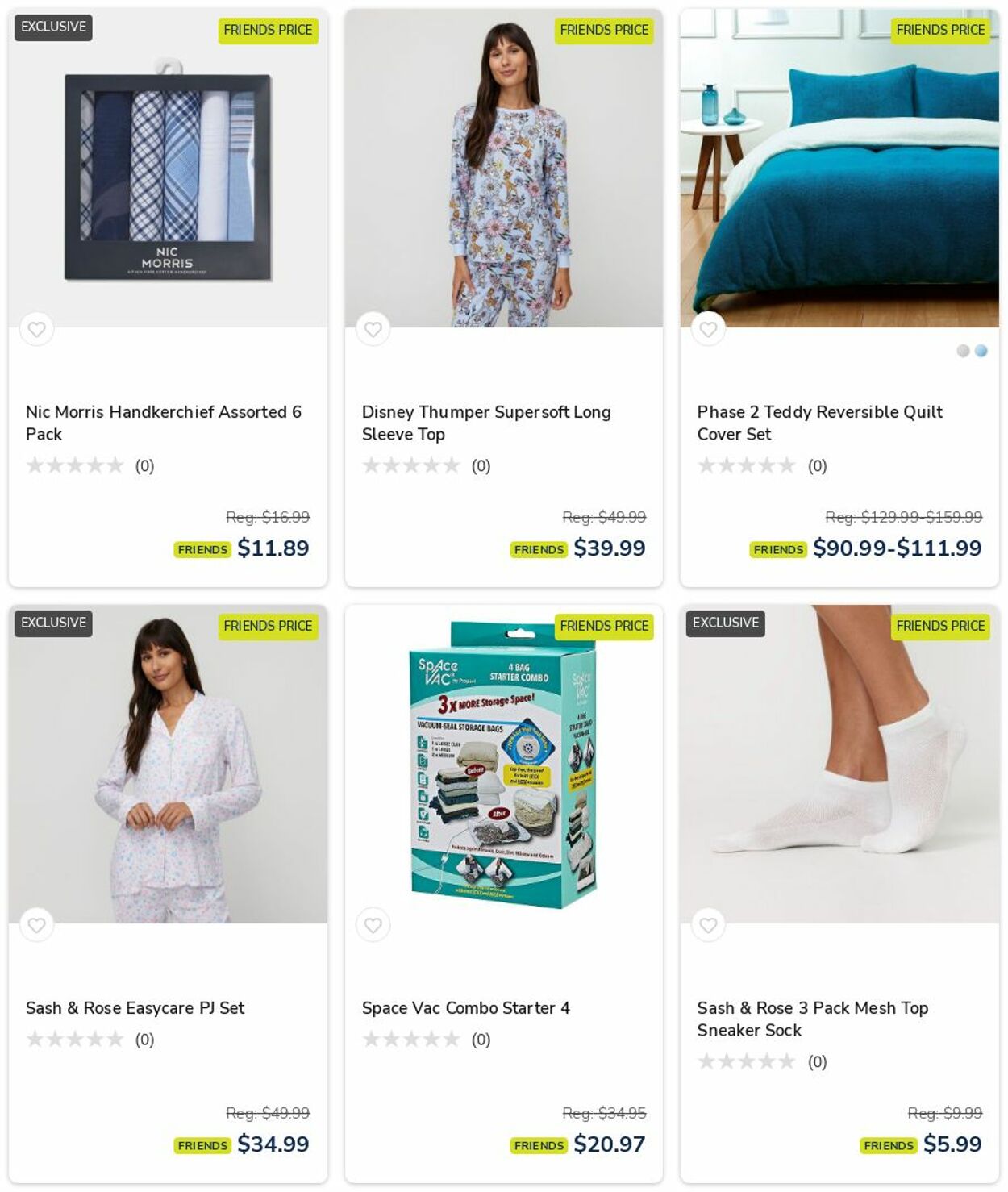The height and width of the screenshot is (1192, 1008).
Task: Click the Space Vac box product image
Action: point(504,765)
